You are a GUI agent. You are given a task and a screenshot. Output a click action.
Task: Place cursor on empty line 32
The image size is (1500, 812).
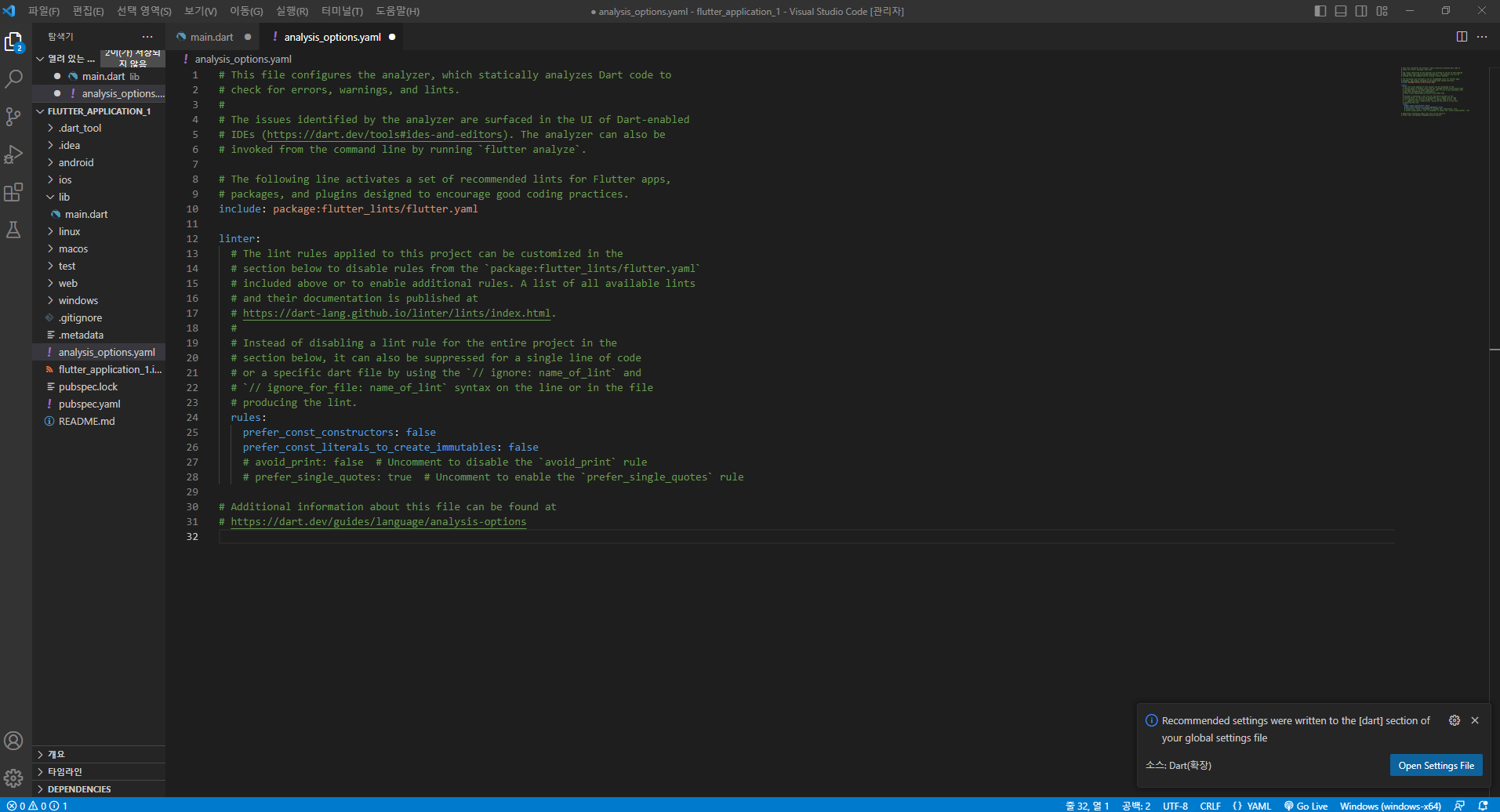coord(806,537)
